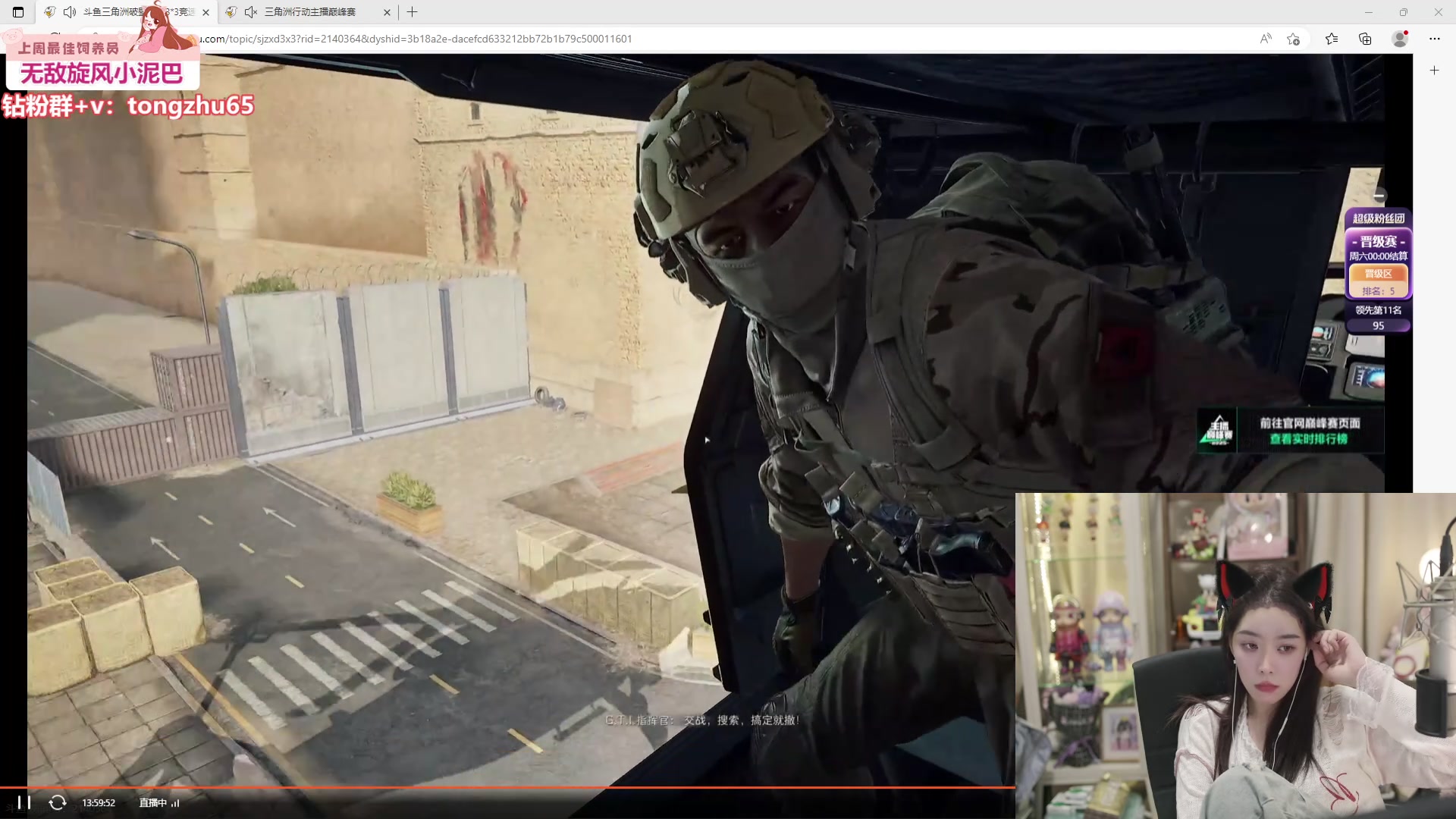Refresh the live stream player
Image resolution: width=1456 pixels, height=819 pixels.
point(58,802)
